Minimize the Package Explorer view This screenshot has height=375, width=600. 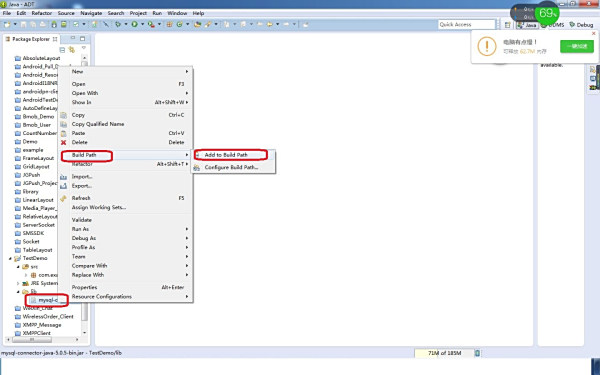pos(73,38)
